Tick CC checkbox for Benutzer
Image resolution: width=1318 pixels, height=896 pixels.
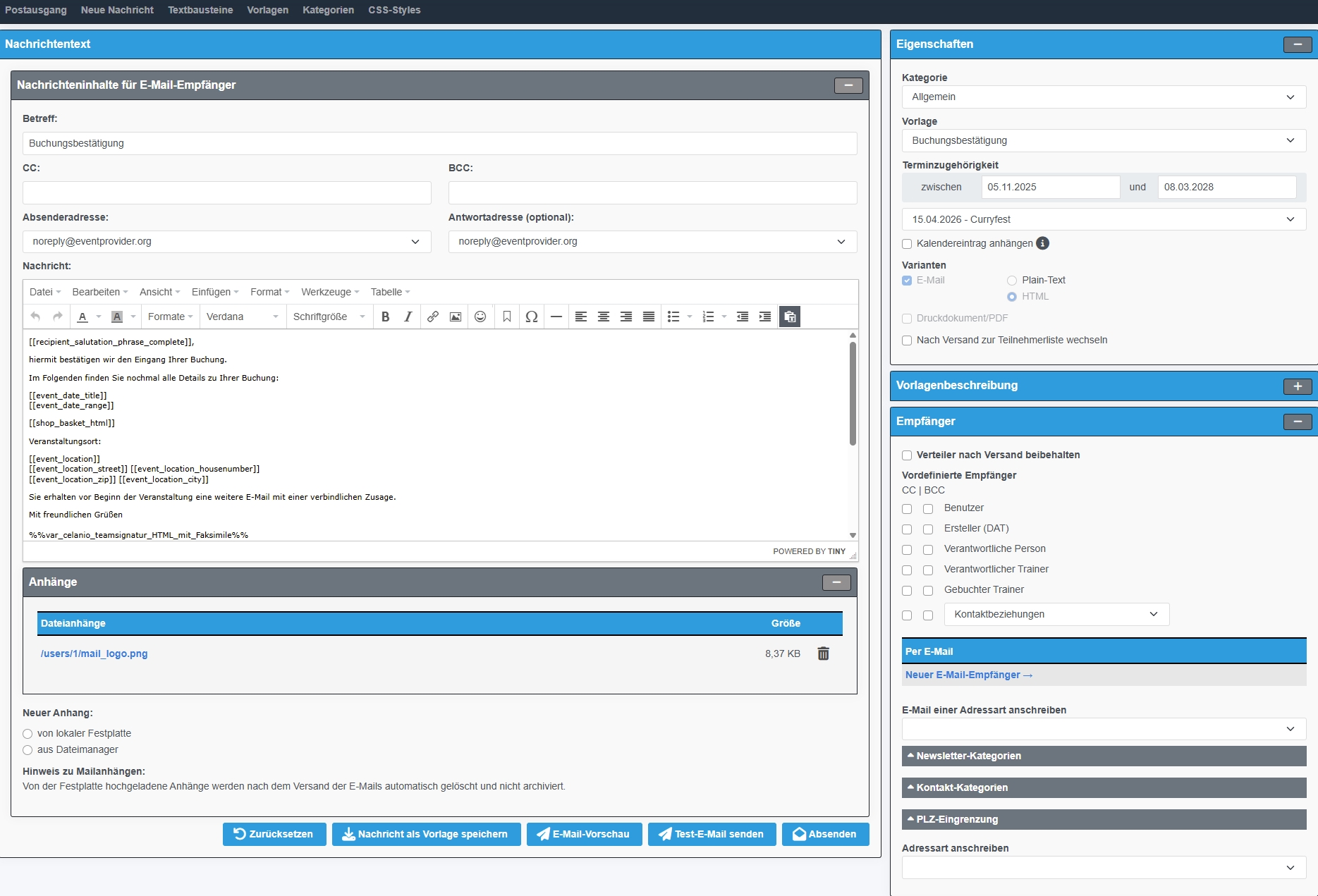[907, 509]
